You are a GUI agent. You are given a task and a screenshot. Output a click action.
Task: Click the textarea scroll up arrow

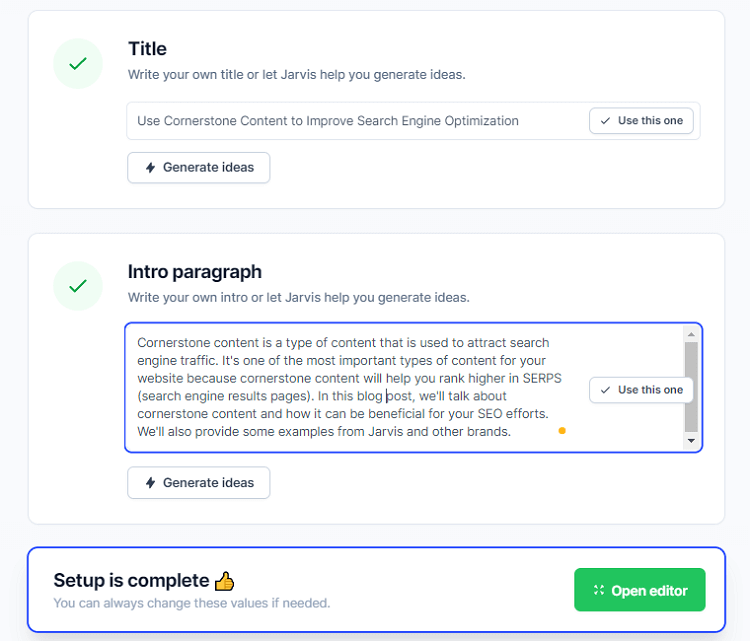pos(691,334)
